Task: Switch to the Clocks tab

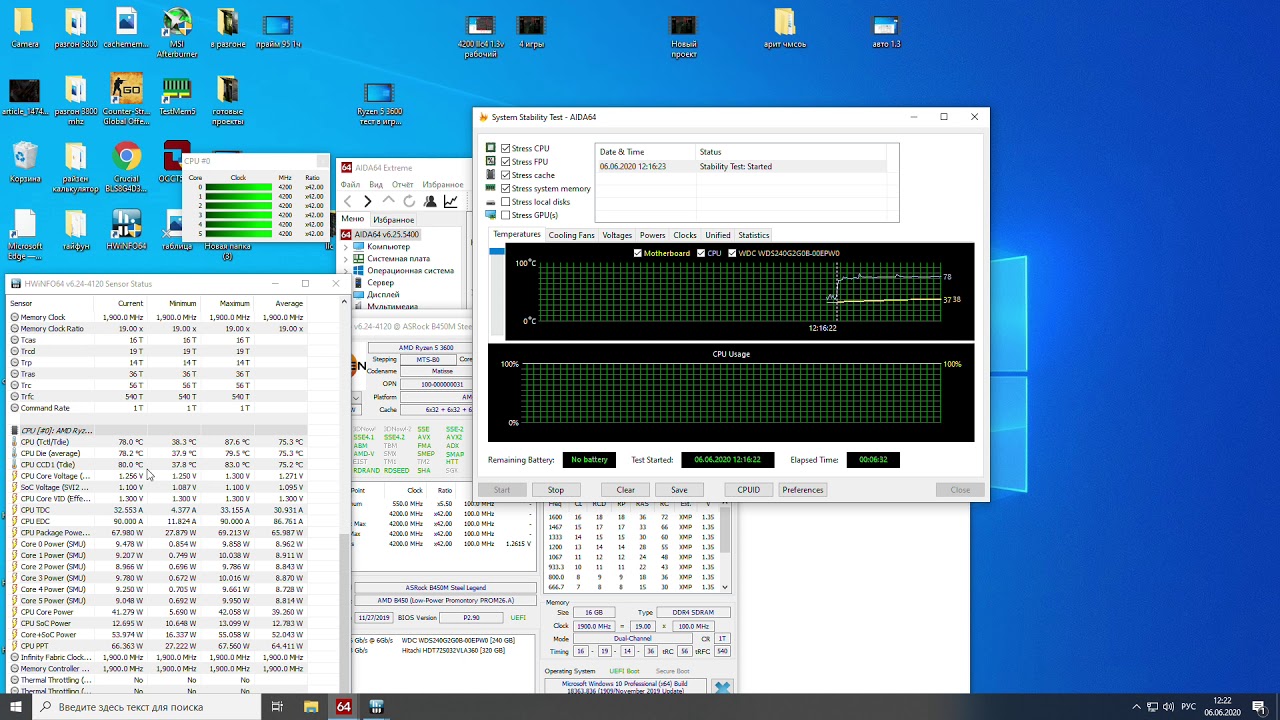Action: (685, 235)
